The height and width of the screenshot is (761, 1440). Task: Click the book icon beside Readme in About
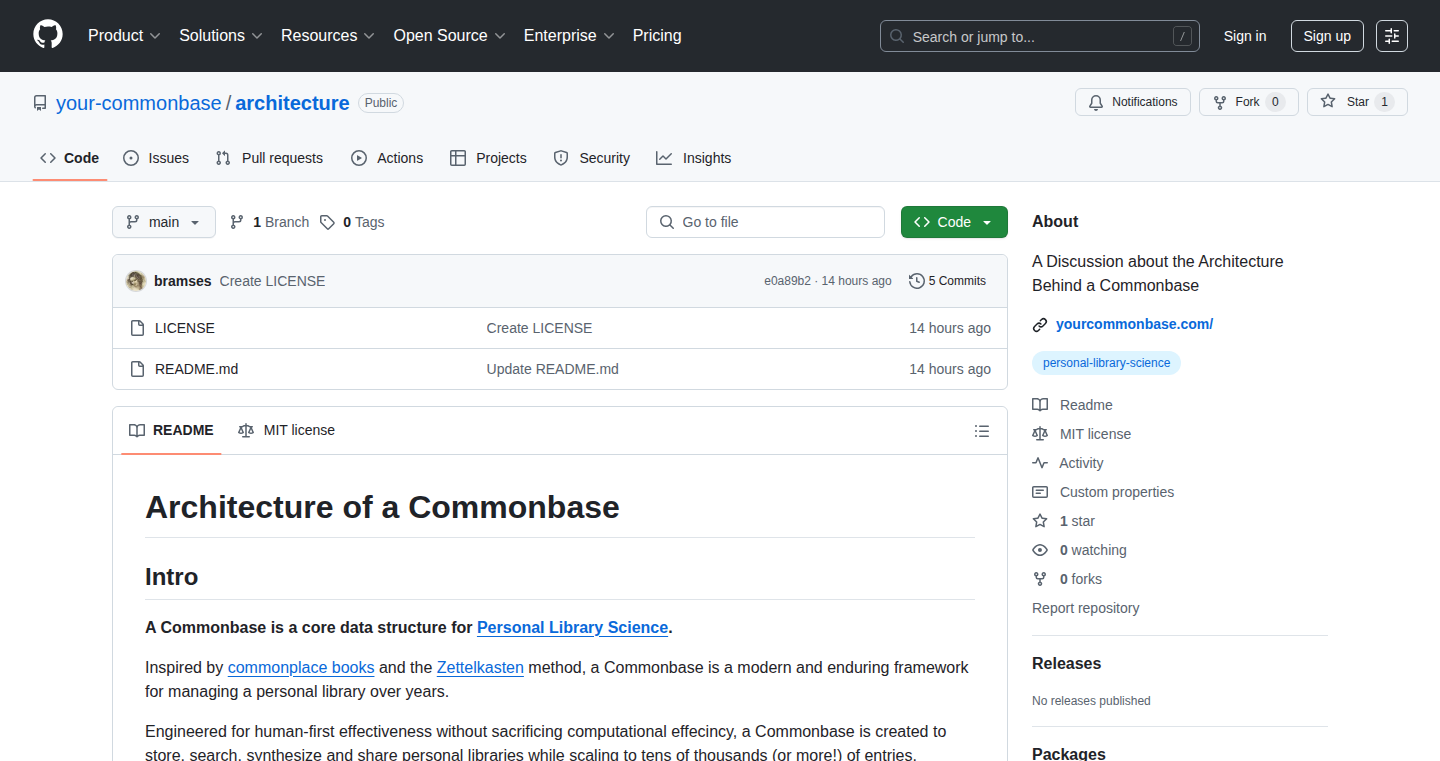(x=1040, y=405)
